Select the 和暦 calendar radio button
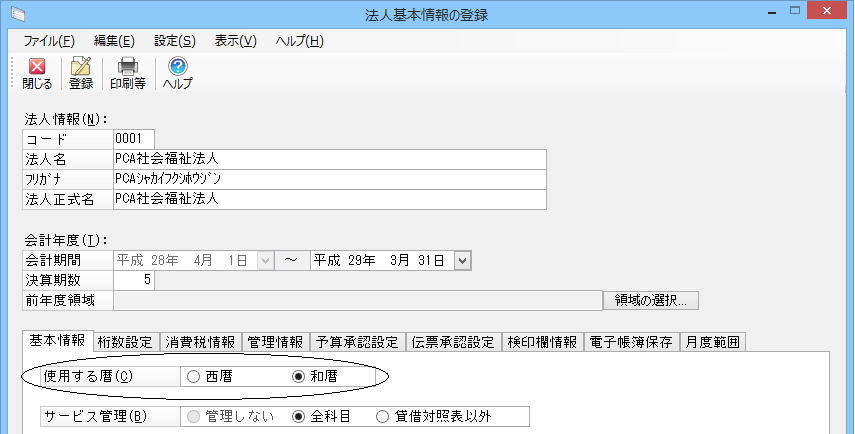Screen dimensions: 855x434 pyautogui.click(x=297, y=377)
